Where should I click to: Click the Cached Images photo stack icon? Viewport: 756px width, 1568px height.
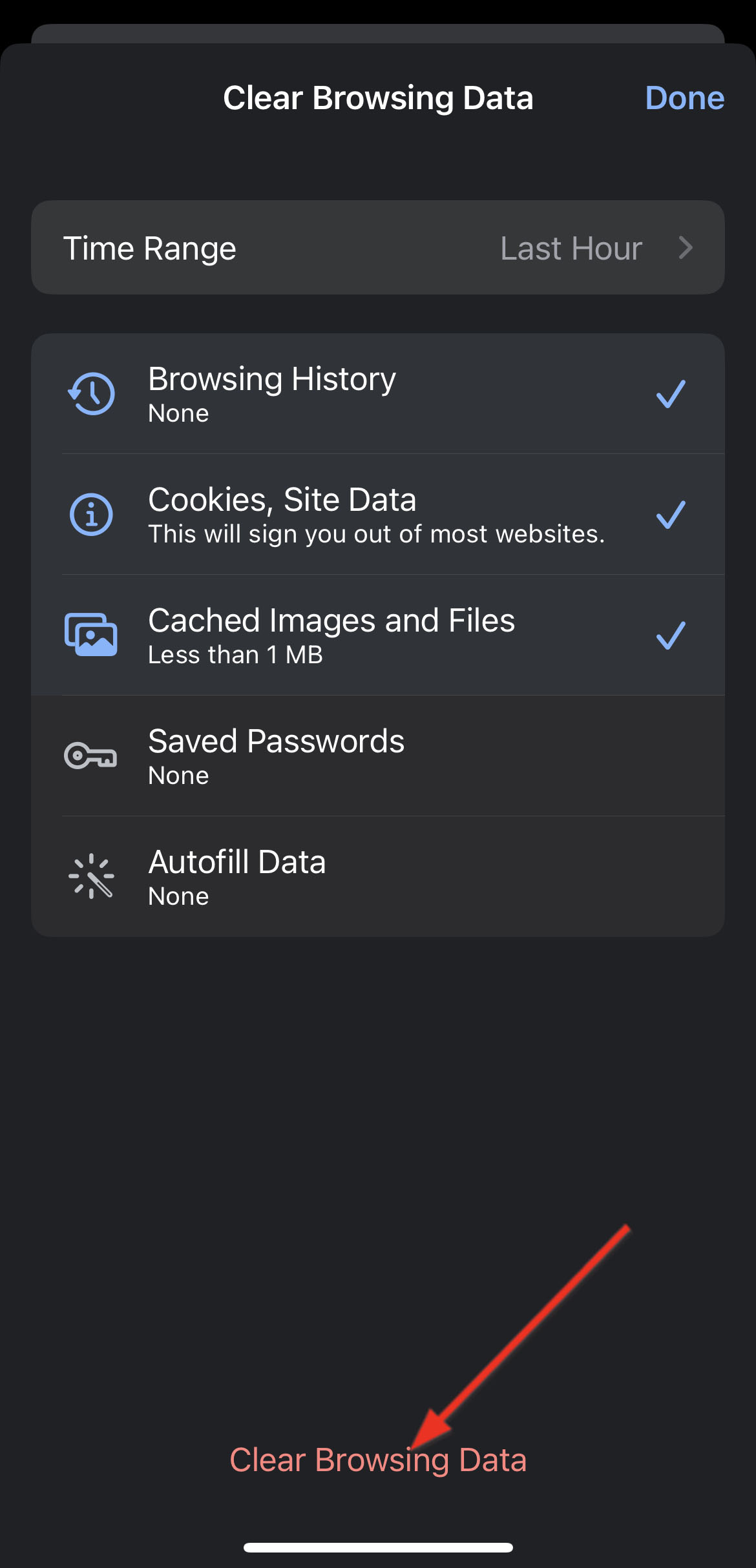click(x=91, y=634)
